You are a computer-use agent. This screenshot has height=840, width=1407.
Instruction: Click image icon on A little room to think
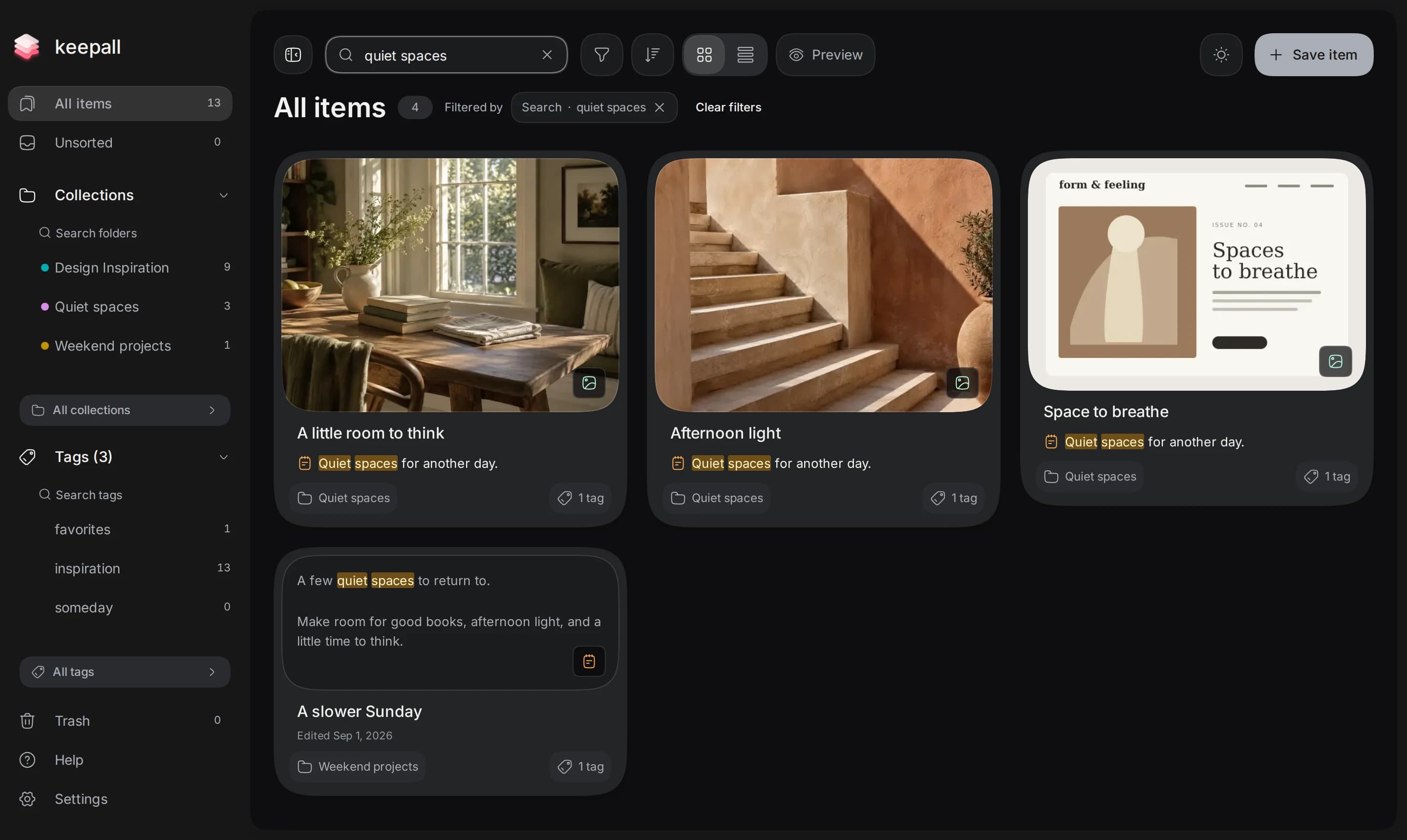tap(589, 383)
